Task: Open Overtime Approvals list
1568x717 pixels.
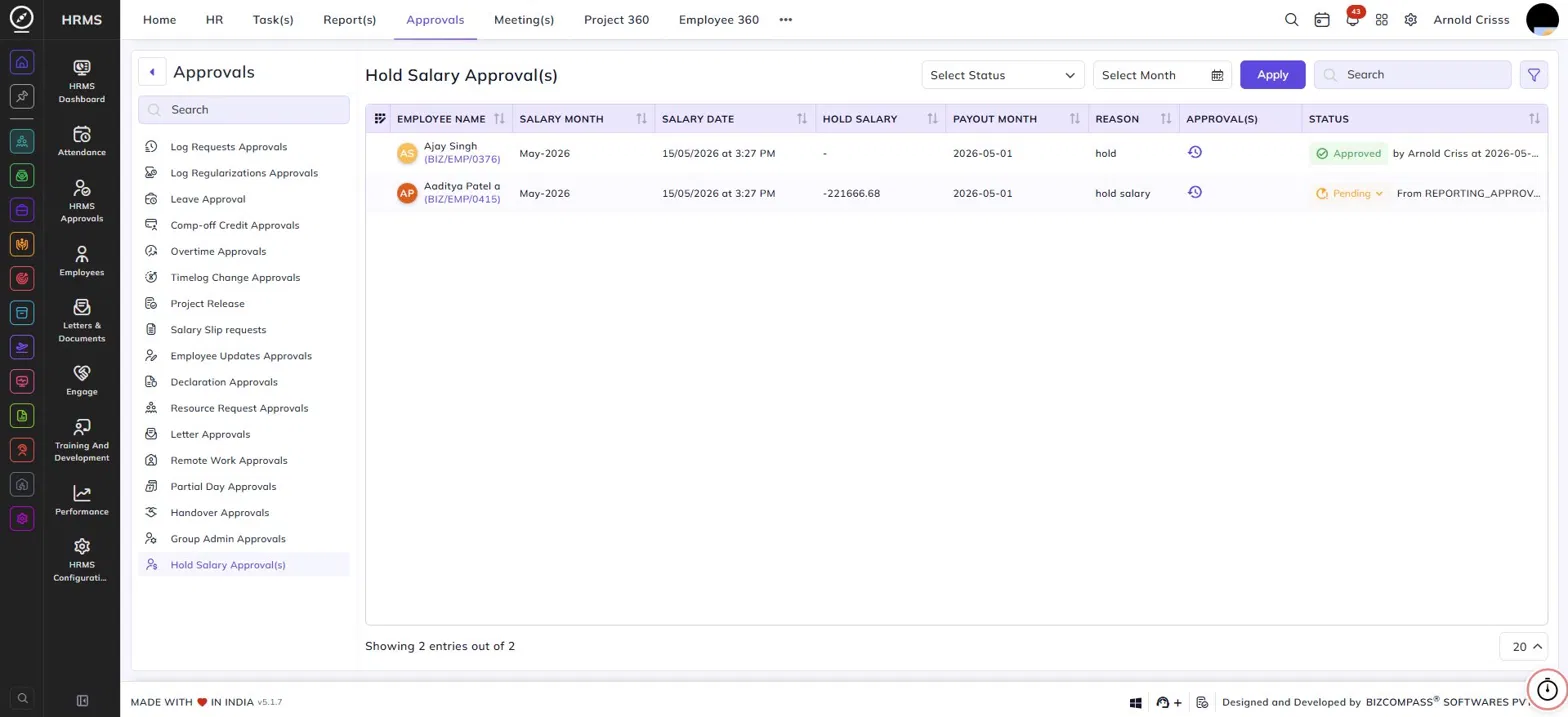Action: (244, 251)
